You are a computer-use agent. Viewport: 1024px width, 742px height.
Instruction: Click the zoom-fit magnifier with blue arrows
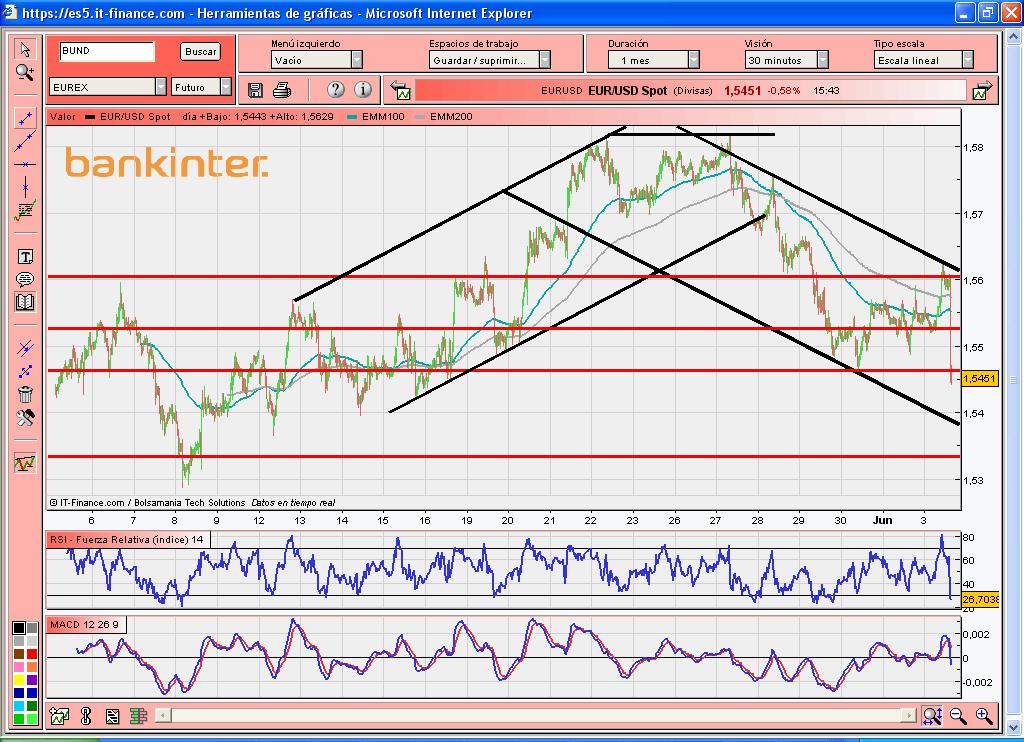932,716
